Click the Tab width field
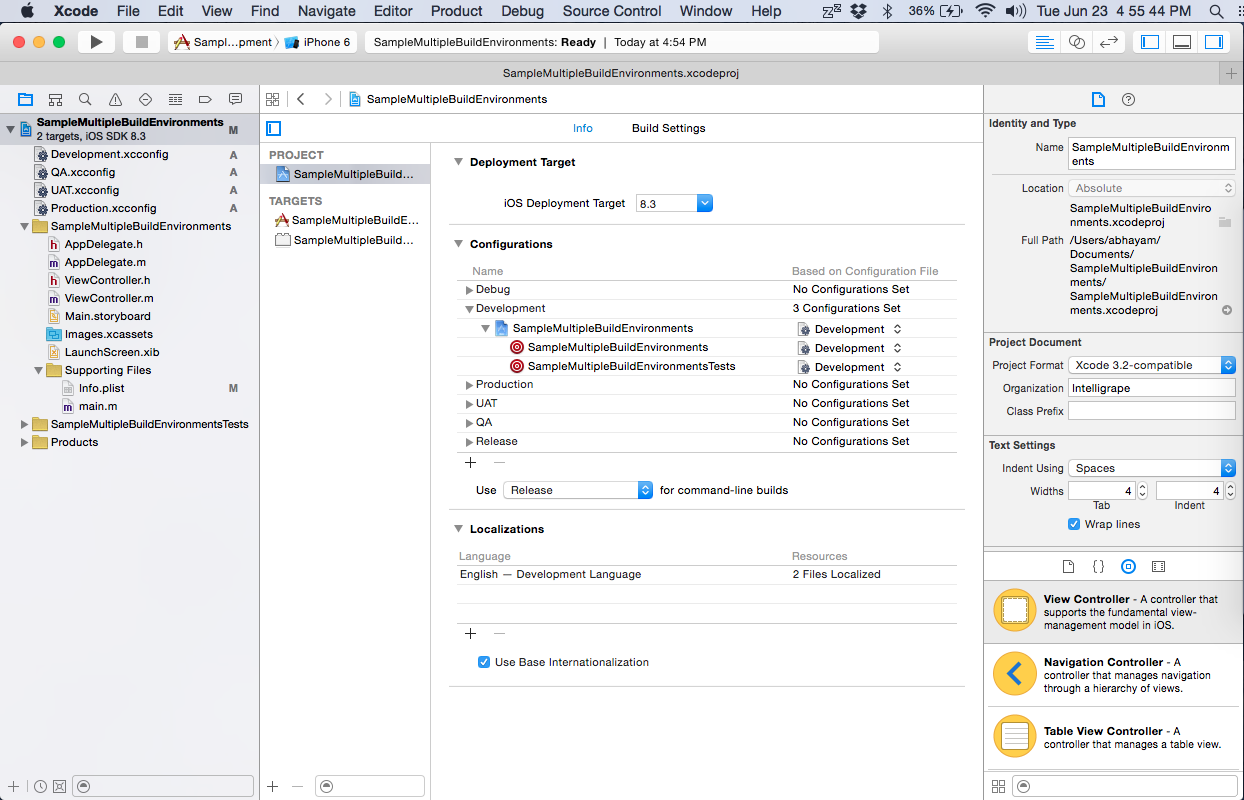 coord(1101,491)
